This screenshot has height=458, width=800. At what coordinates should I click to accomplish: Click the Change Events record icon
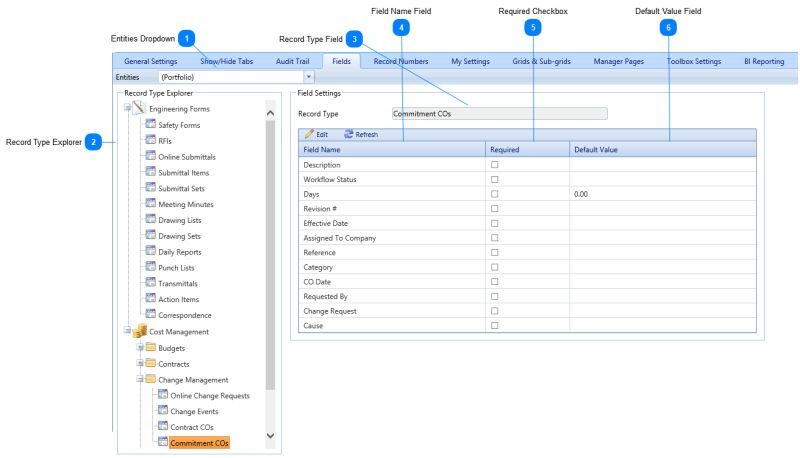pos(163,410)
